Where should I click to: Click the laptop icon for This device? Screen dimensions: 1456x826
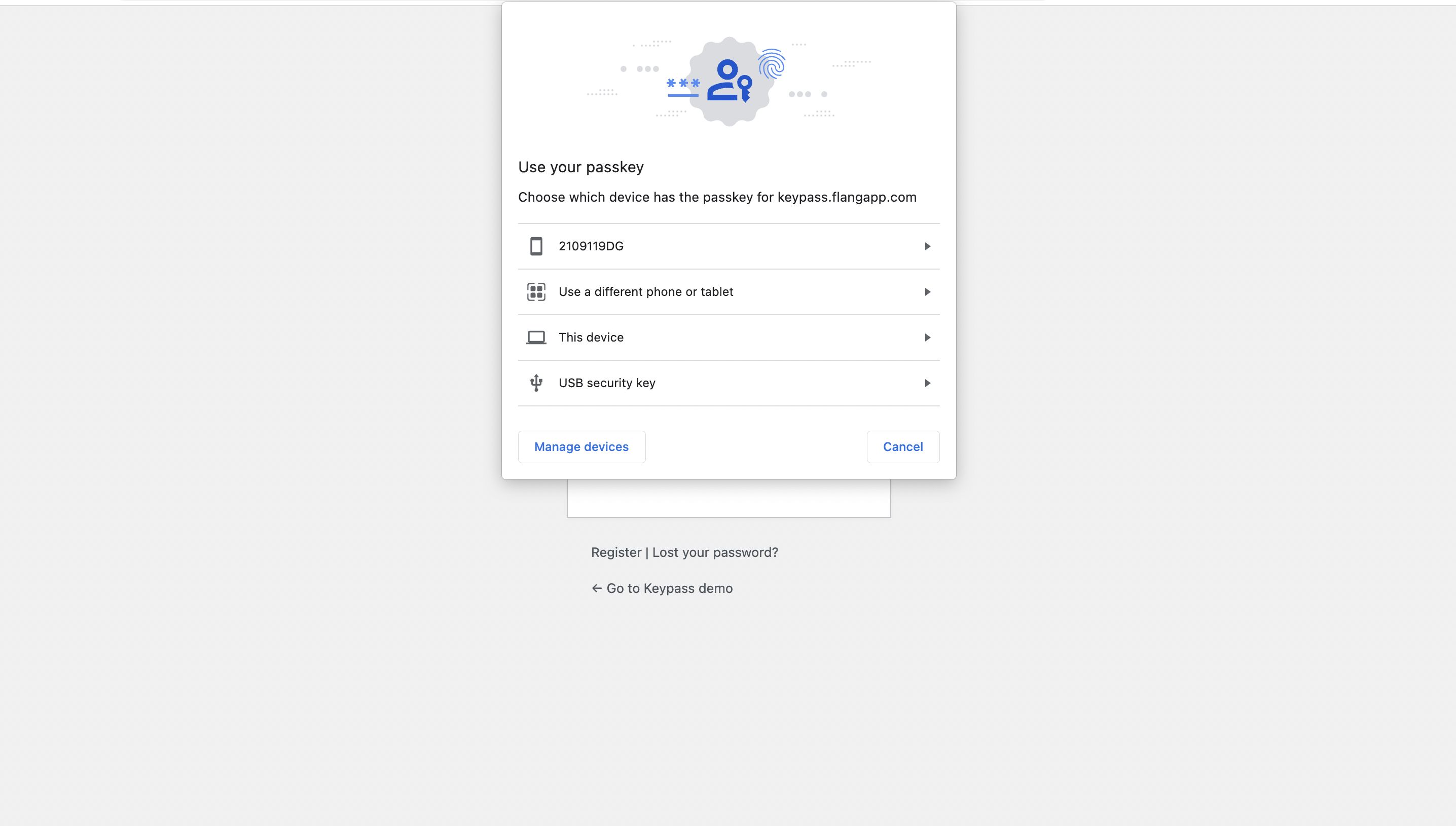[x=536, y=337]
